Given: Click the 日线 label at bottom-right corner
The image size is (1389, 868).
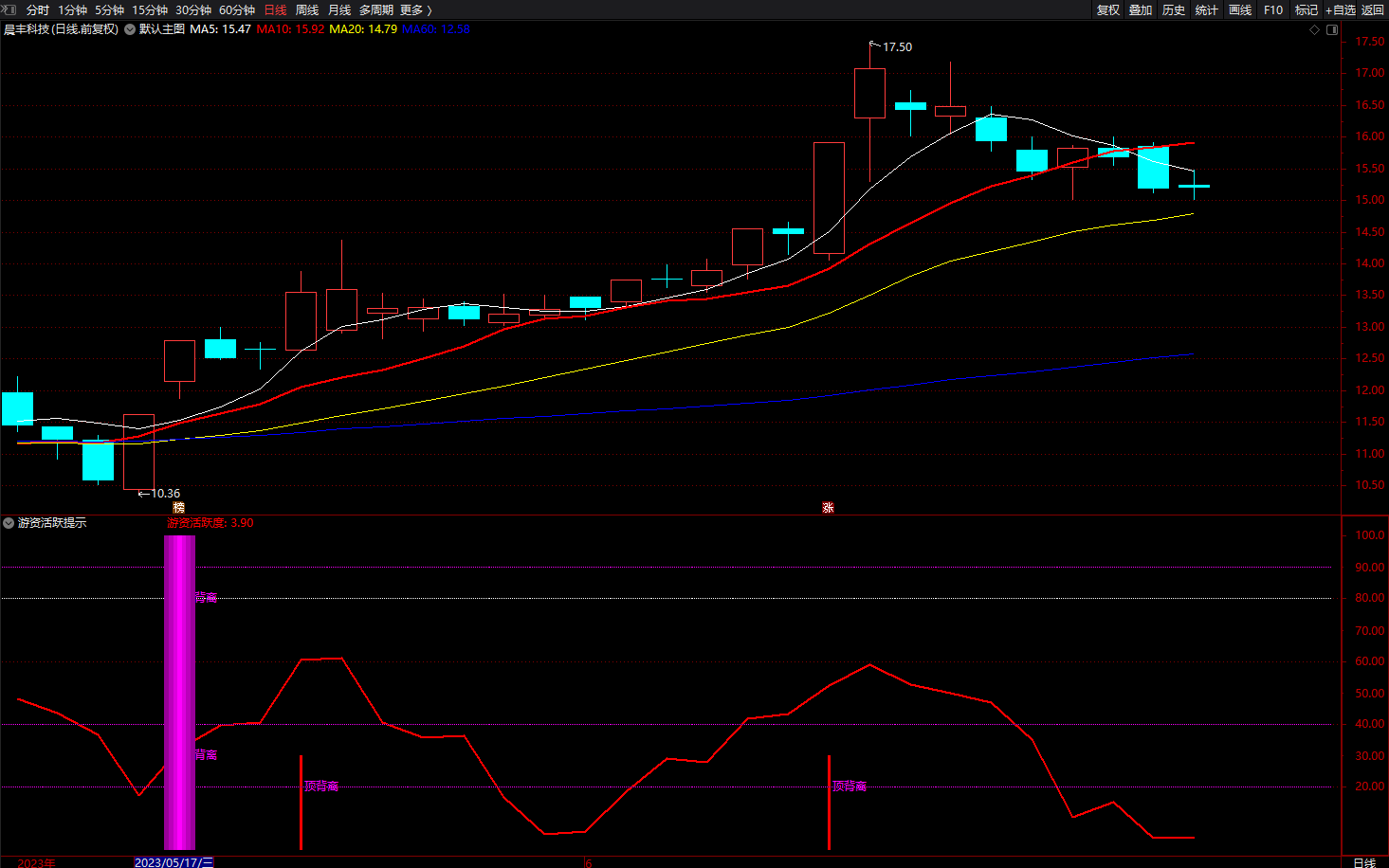Looking at the screenshot, I should [1364, 862].
